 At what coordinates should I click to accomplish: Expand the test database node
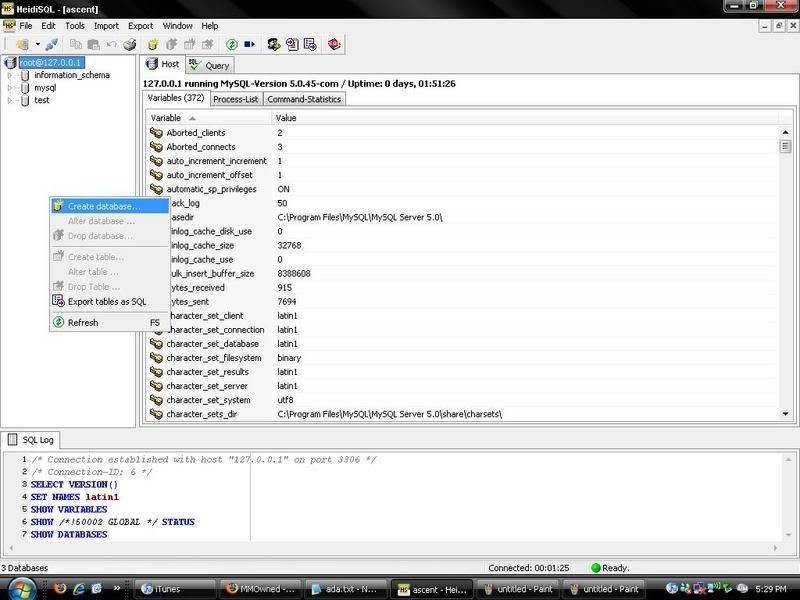pyautogui.click(x=9, y=100)
